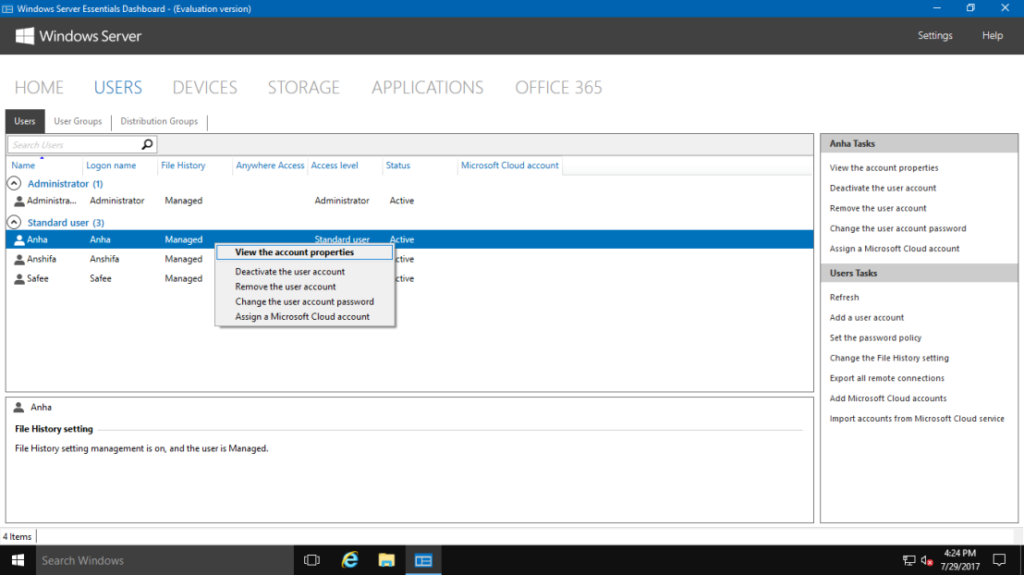The image size is (1024, 575).
Task: Click View the account properties in Anha Tasks
Action: (x=884, y=168)
